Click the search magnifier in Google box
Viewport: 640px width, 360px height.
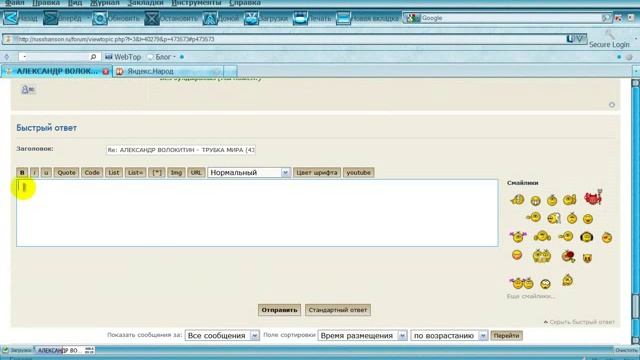[605, 18]
